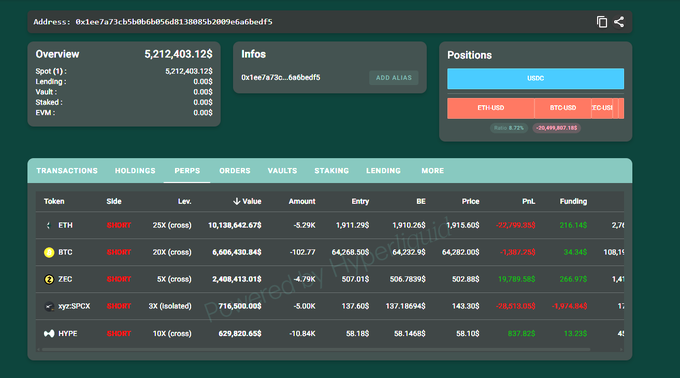Image resolution: width=680 pixels, height=378 pixels.
Task: Click the short address 0x1ee7a73c...6a6bedf5
Action: (281, 78)
